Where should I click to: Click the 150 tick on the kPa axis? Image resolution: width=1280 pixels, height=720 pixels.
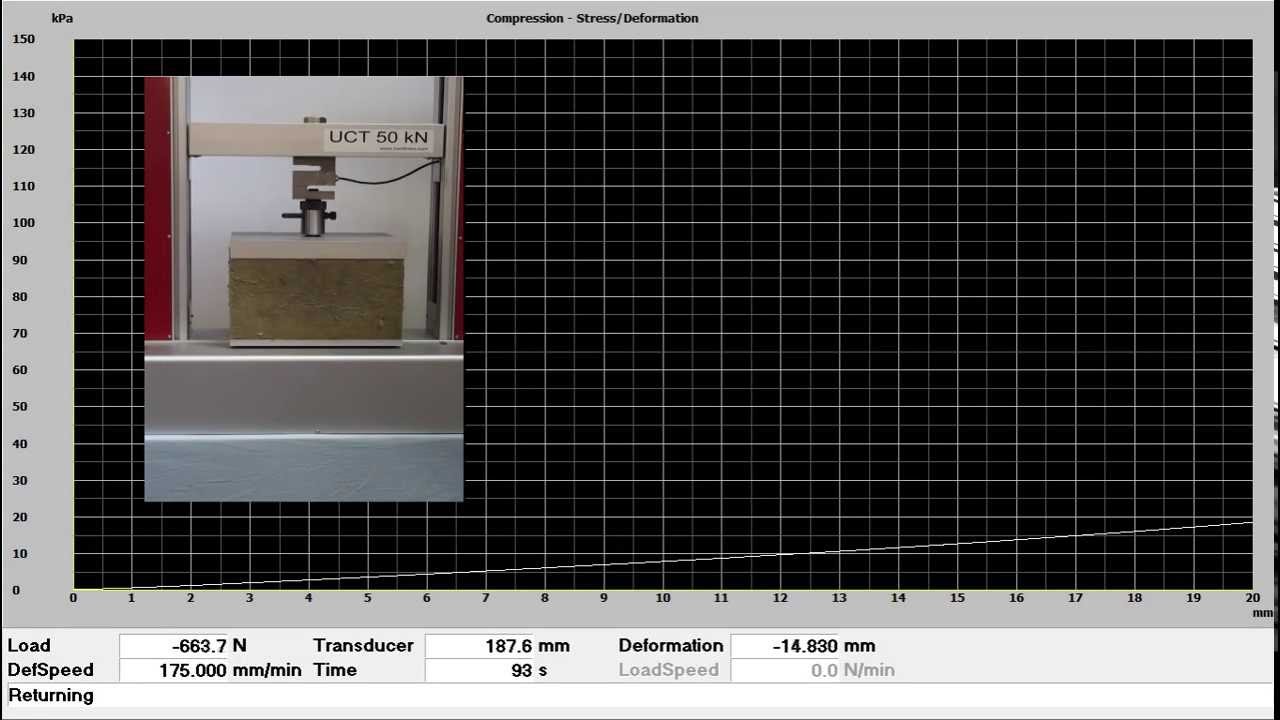[23, 39]
